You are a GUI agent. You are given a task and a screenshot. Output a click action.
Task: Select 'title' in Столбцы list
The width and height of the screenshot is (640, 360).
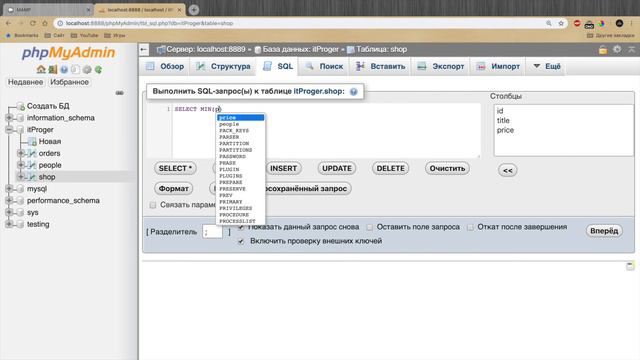503,120
